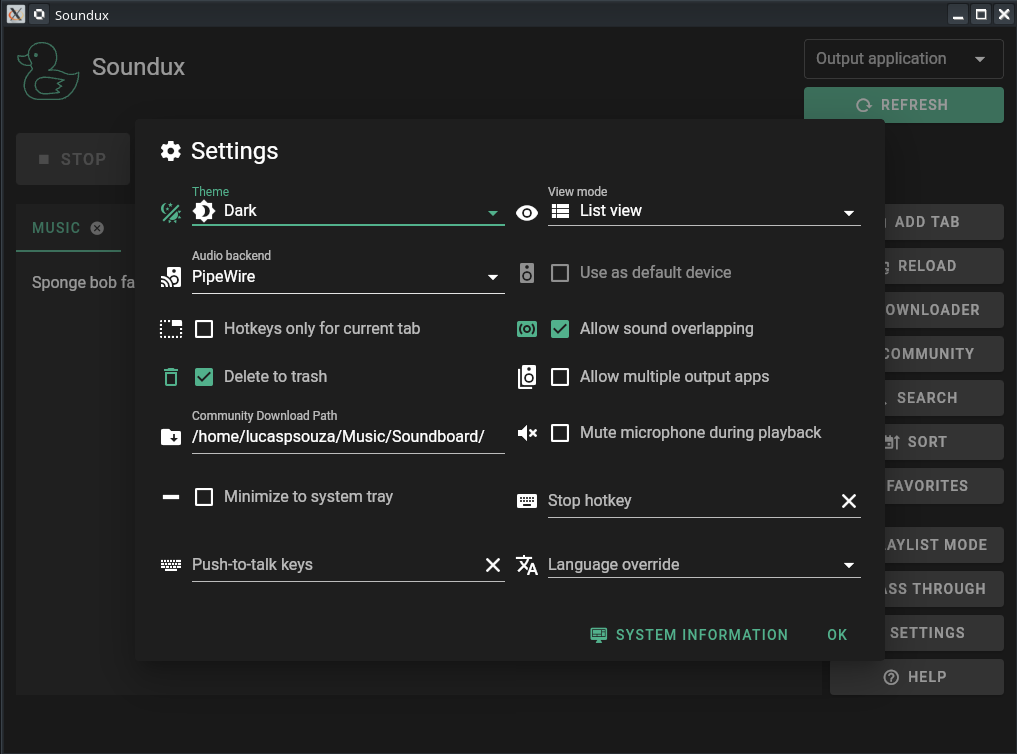Viewport: 1017px width, 754px height.
Task: Open the Audio backend dropdown showing PipeWire
Action: point(348,277)
